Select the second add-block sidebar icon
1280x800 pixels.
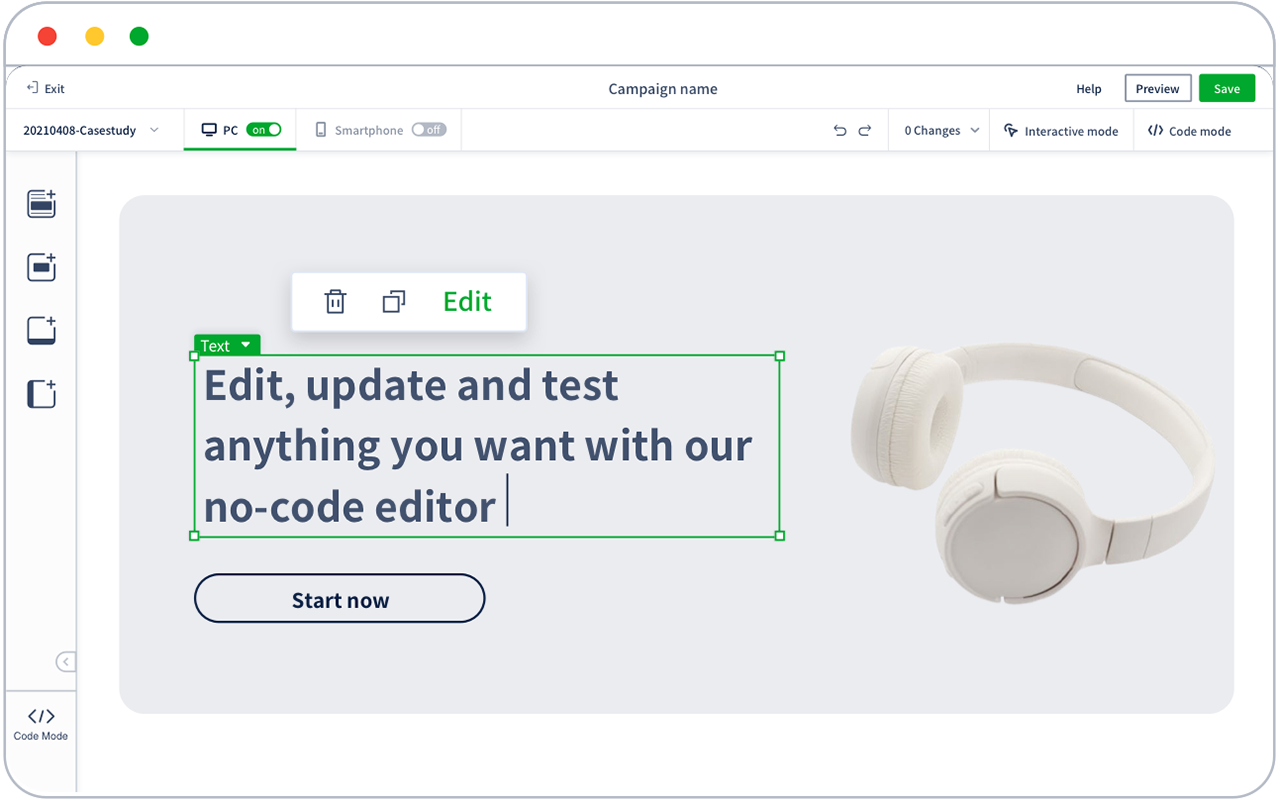pyautogui.click(x=41, y=267)
